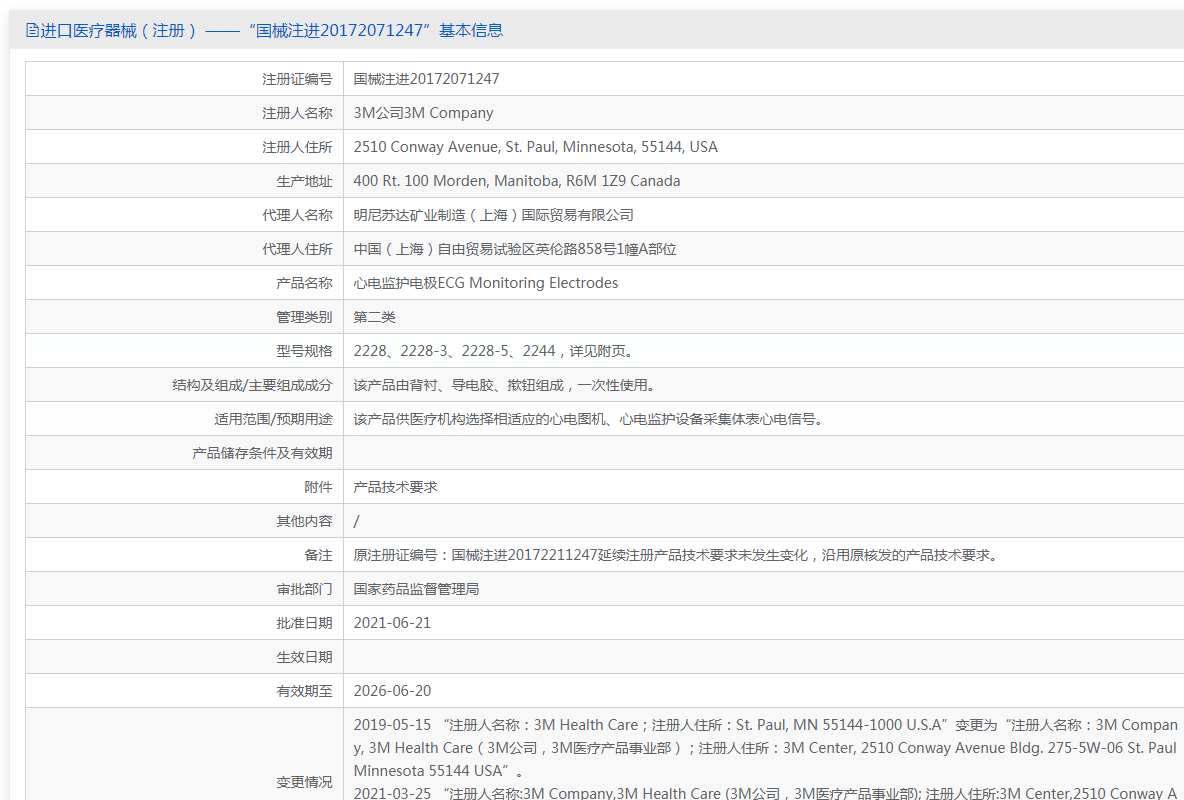Click the 结构及组成/主要组成成分 label

click(252, 385)
